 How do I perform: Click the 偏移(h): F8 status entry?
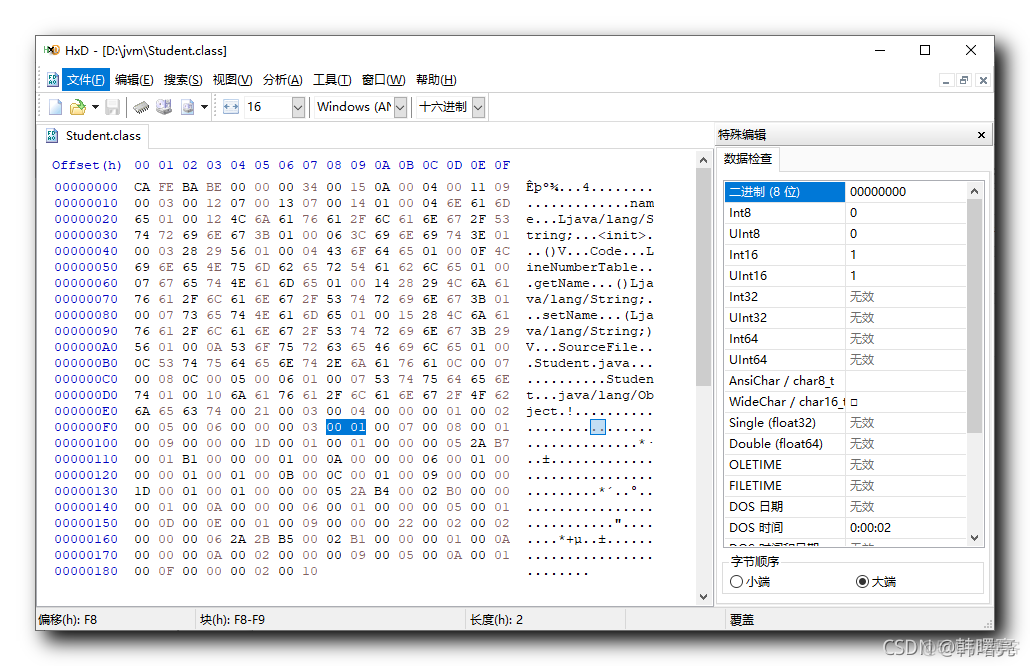pos(68,620)
